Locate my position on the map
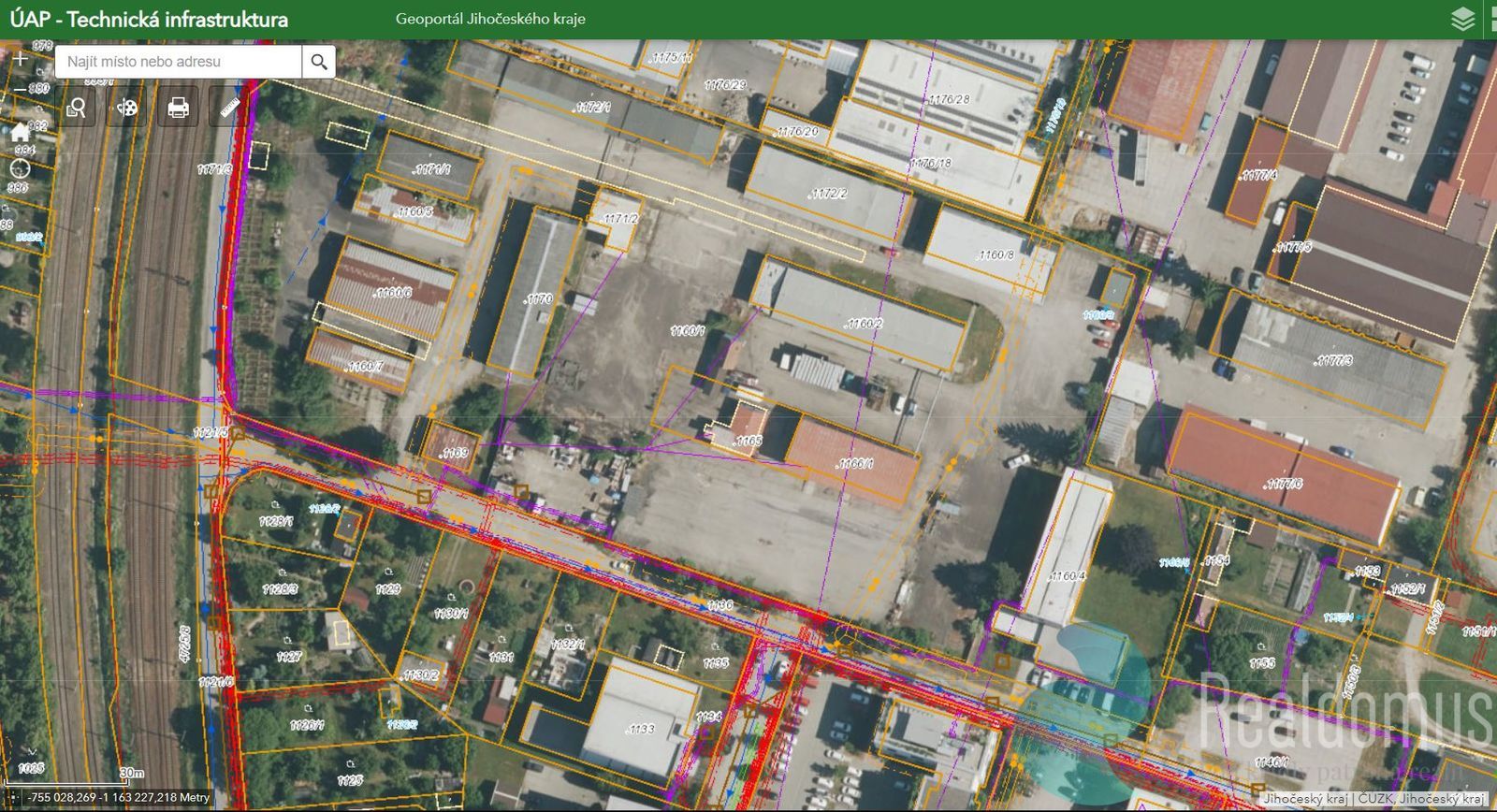The width and height of the screenshot is (1497, 812). click(x=20, y=168)
